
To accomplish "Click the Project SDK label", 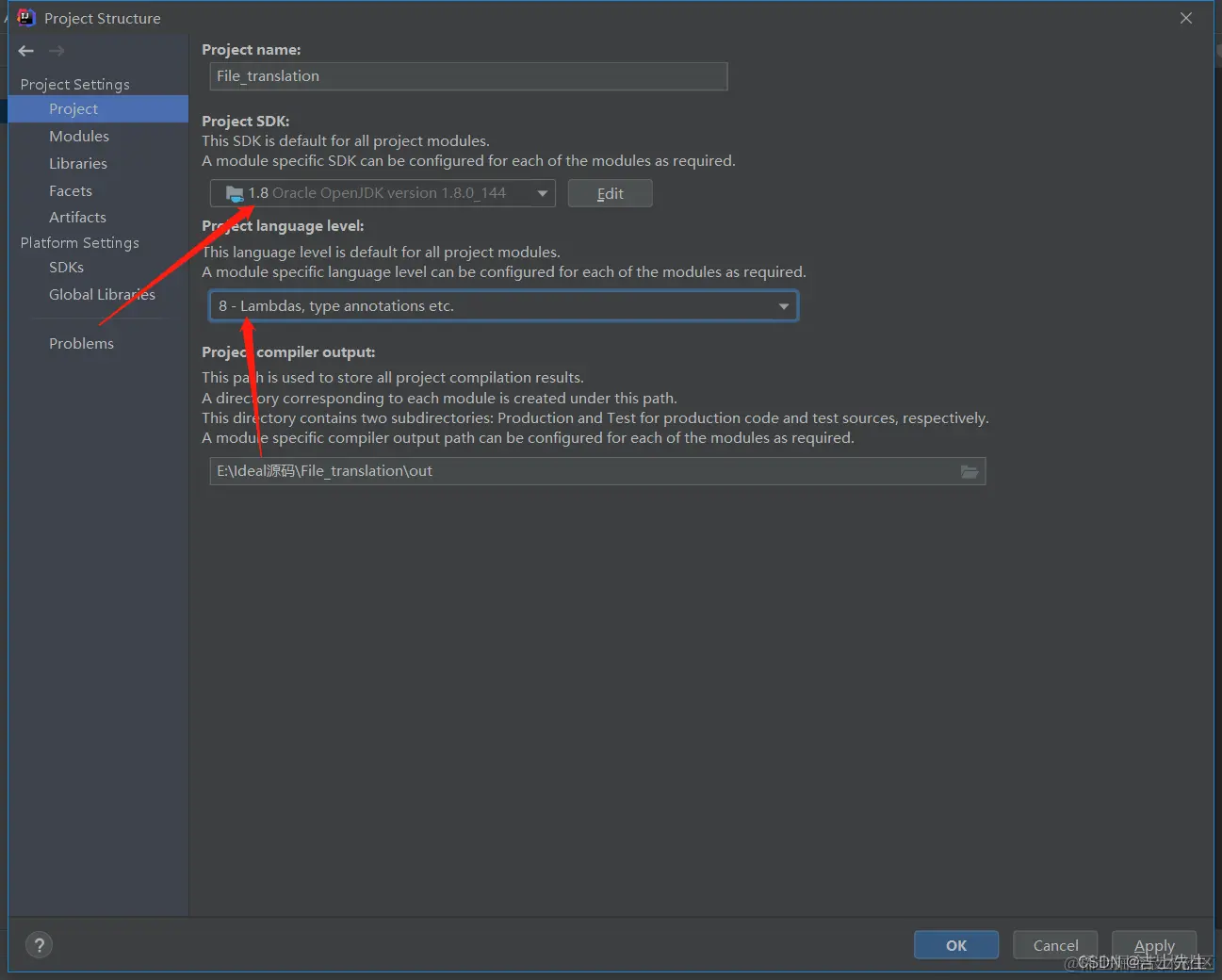I will 246,122.
